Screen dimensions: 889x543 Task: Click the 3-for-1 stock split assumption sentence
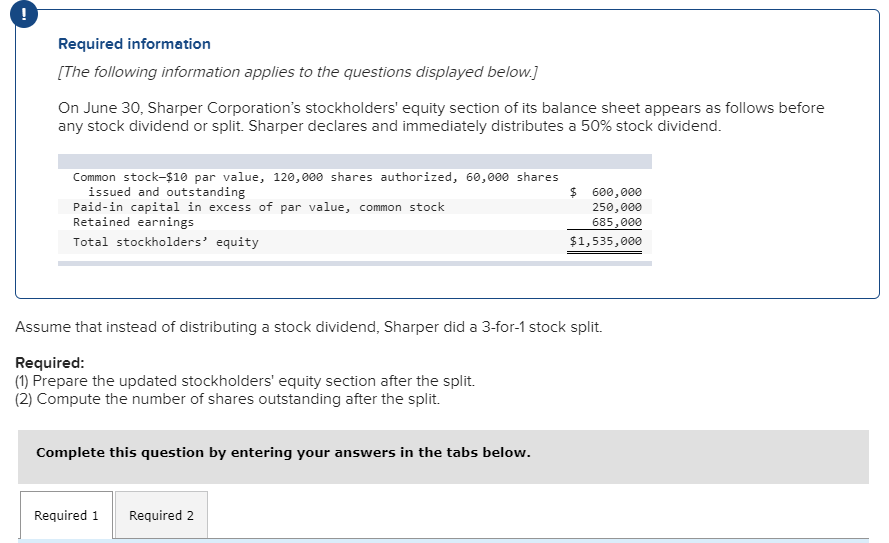pyautogui.click(x=309, y=327)
